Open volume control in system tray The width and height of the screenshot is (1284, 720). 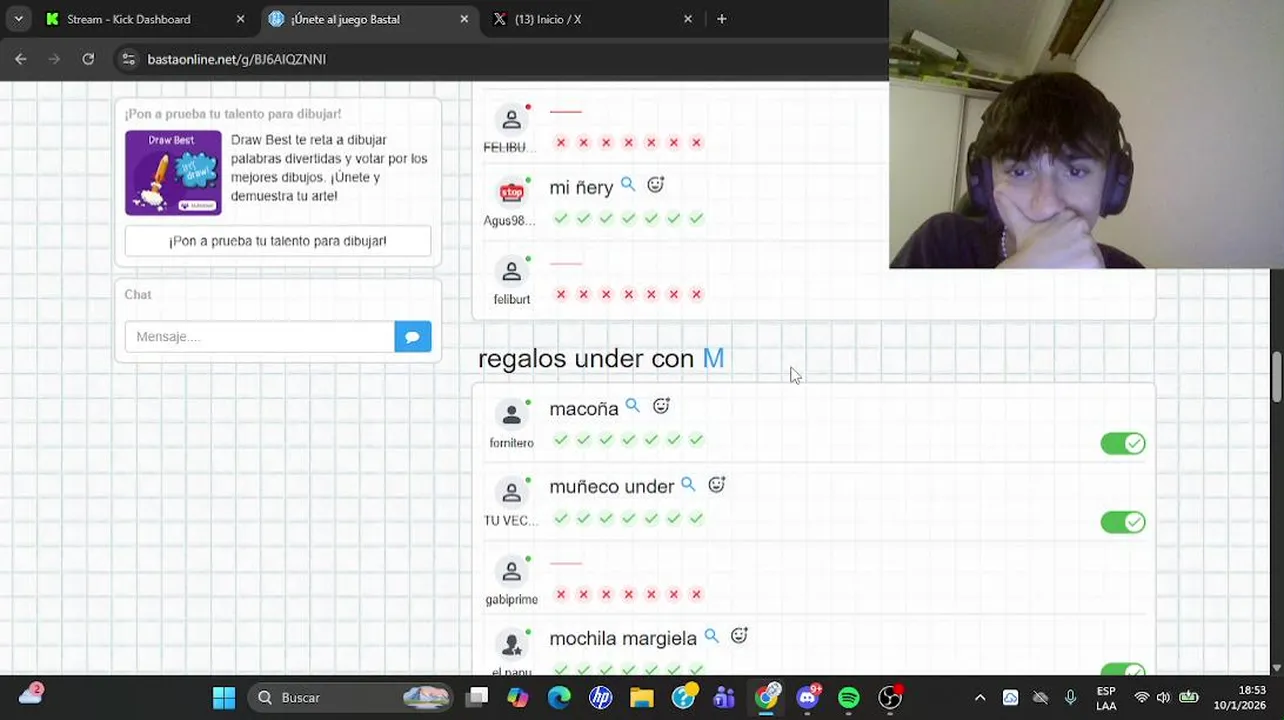1163,698
